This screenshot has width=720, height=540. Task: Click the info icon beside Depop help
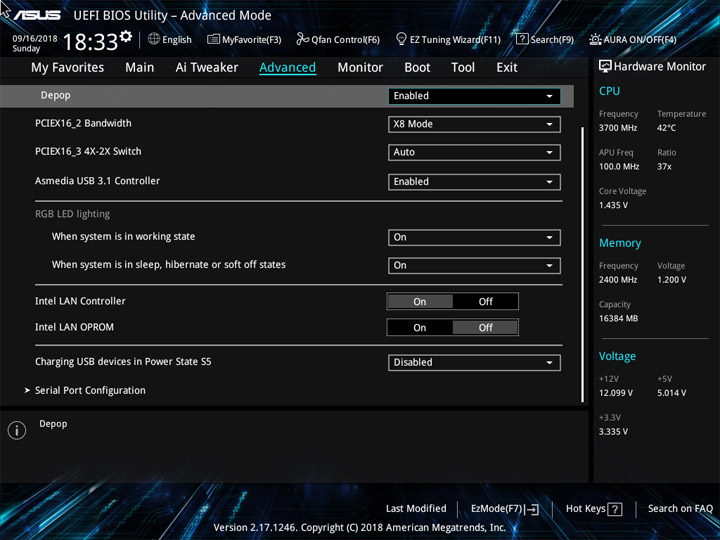pos(17,430)
